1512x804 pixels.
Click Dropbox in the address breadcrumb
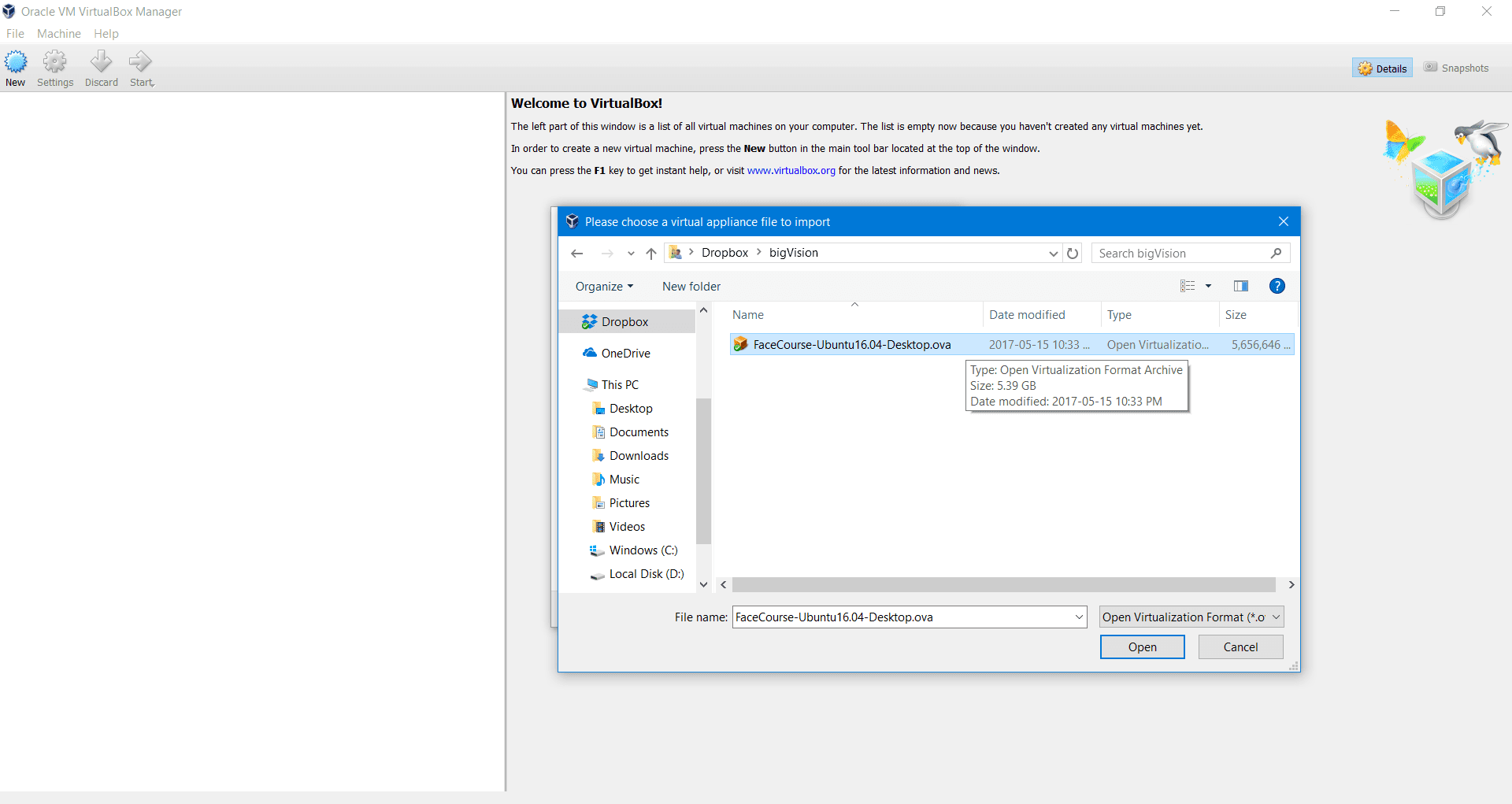coord(724,253)
